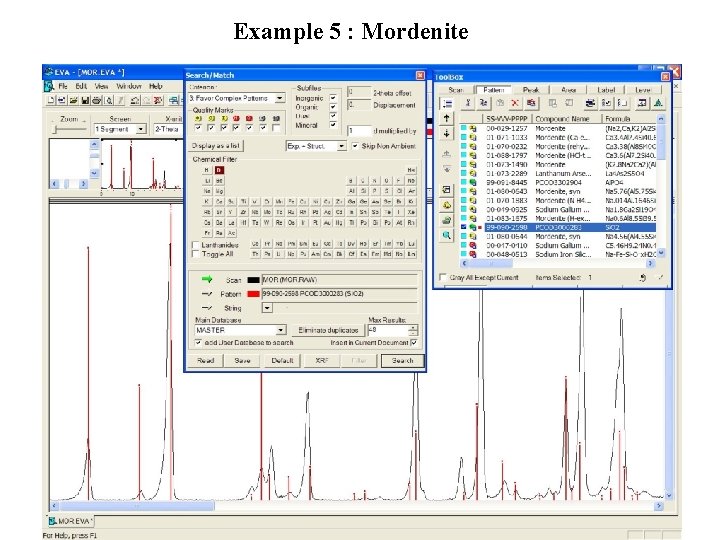Switch to the Scan tab in Toolbox
The width and height of the screenshot is (720, 540).
[x=455, y=90]
